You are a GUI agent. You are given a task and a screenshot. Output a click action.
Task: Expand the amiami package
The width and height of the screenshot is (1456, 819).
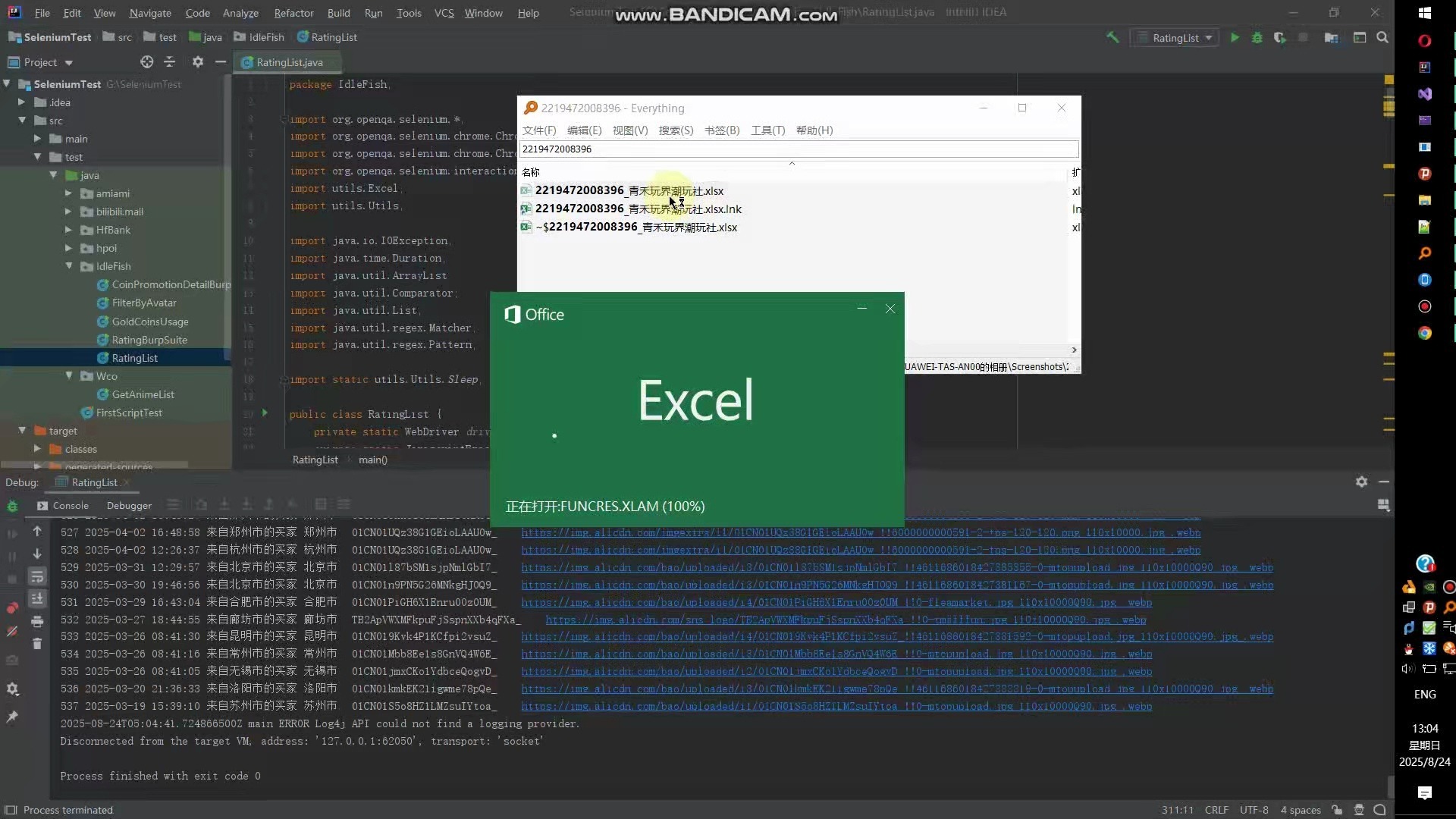69,193
